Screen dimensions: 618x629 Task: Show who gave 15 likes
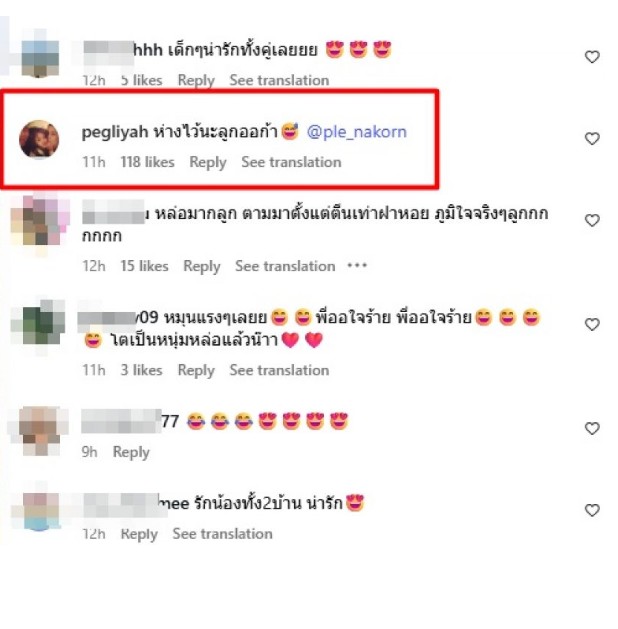point(144,266)
